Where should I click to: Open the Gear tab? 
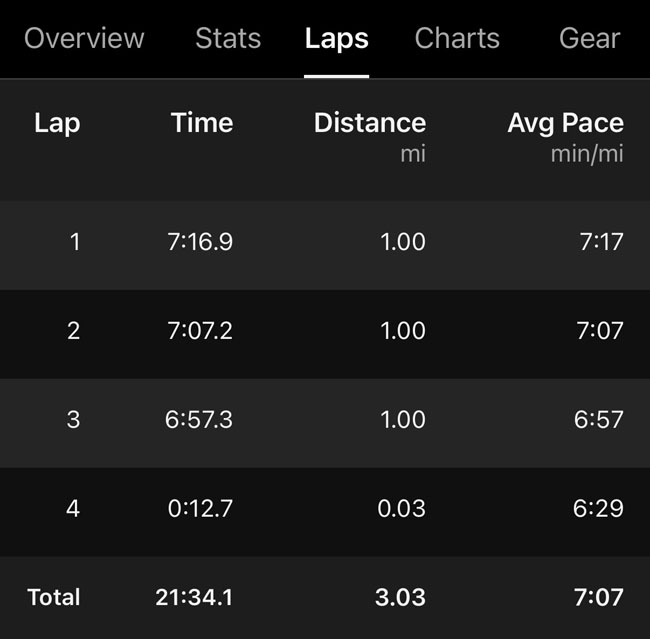point(589,39)
